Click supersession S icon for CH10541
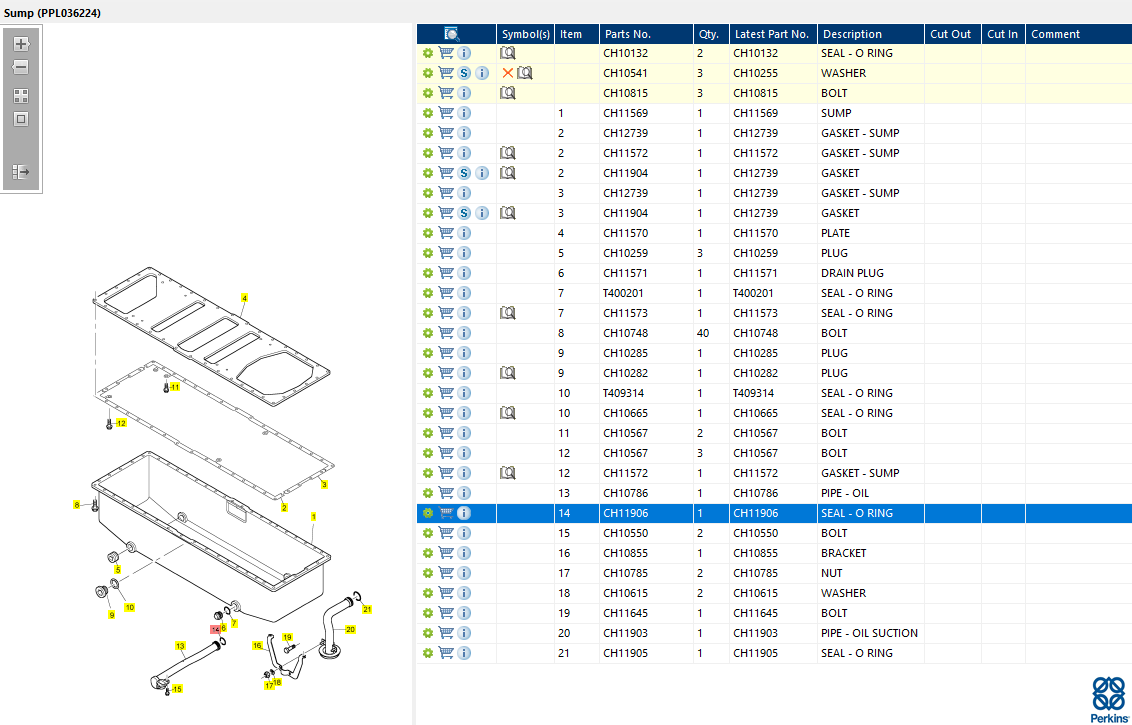 (x=464, y=73)
